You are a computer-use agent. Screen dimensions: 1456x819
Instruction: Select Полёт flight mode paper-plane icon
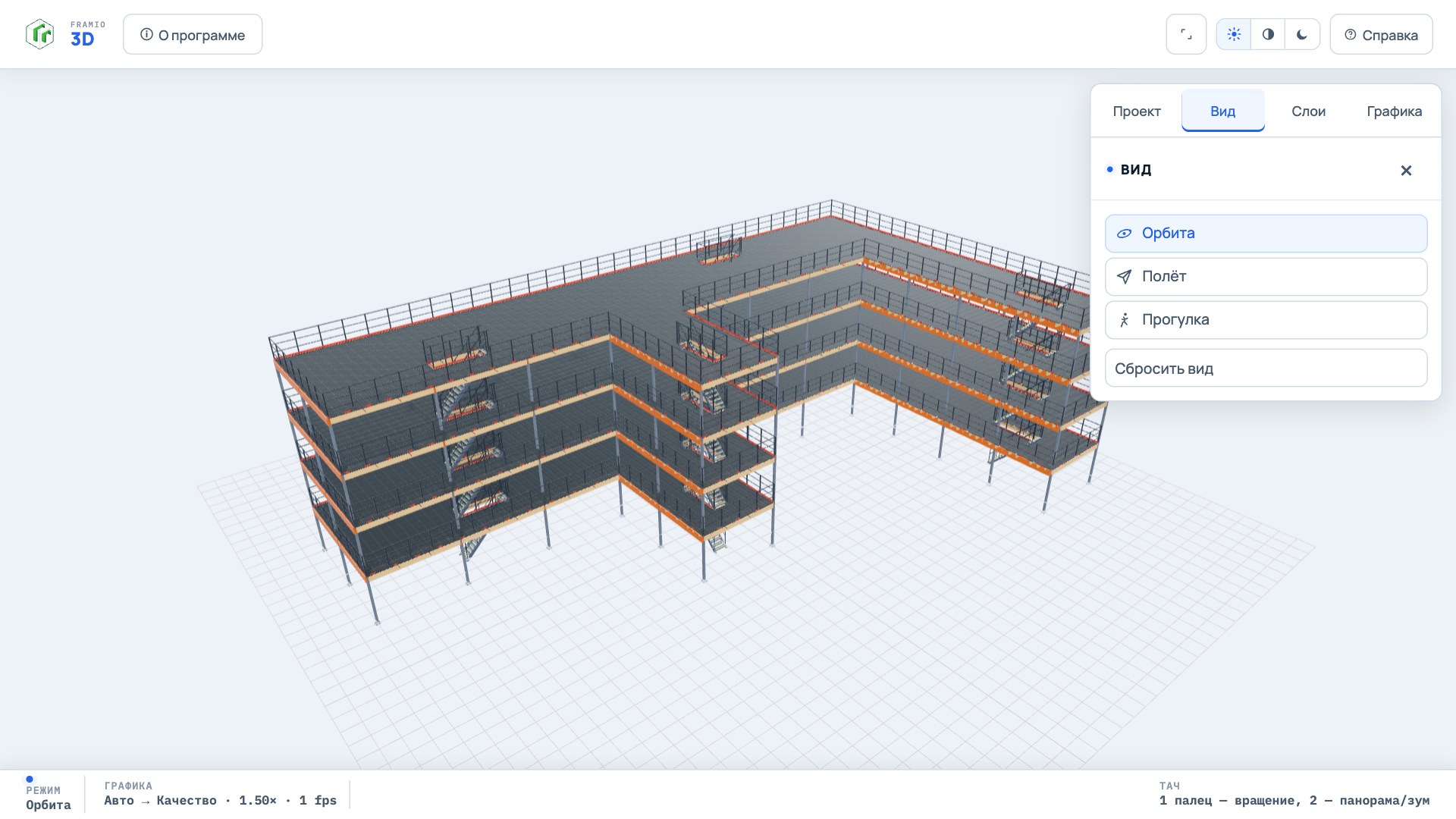tap(1124, 277)
